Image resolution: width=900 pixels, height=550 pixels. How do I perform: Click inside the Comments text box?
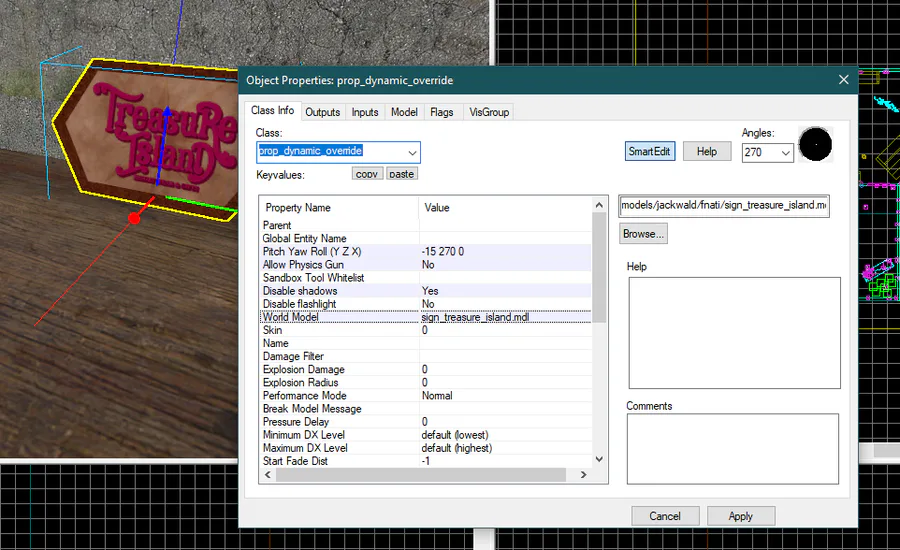coord(732,449)
